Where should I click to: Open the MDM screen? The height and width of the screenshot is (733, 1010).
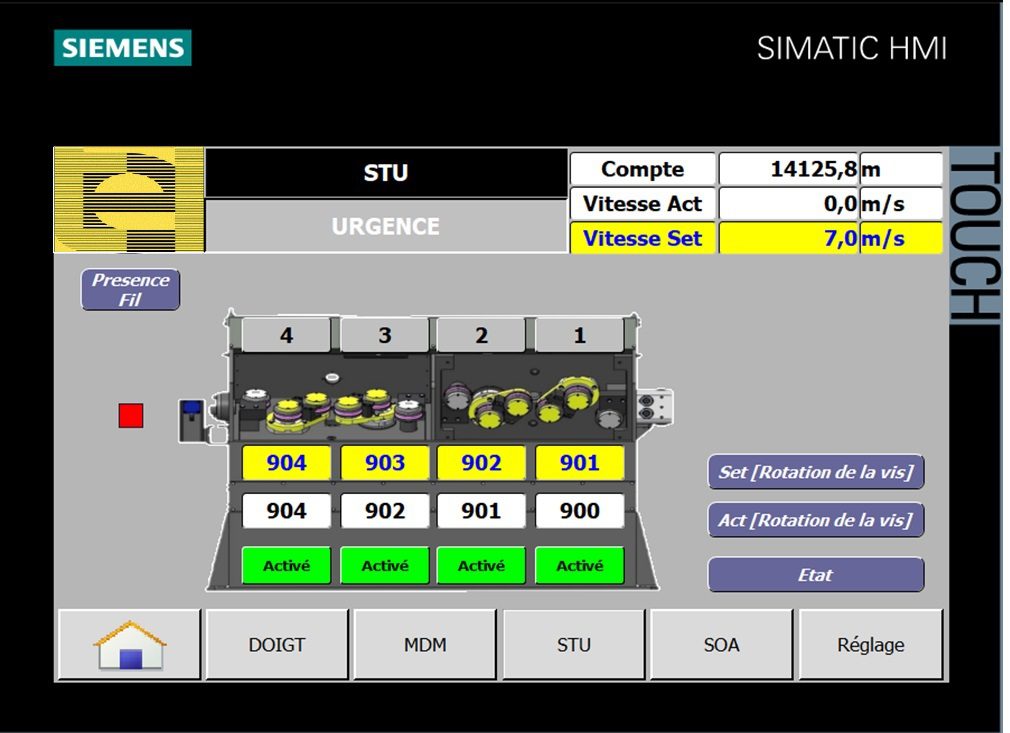[425, 645]
